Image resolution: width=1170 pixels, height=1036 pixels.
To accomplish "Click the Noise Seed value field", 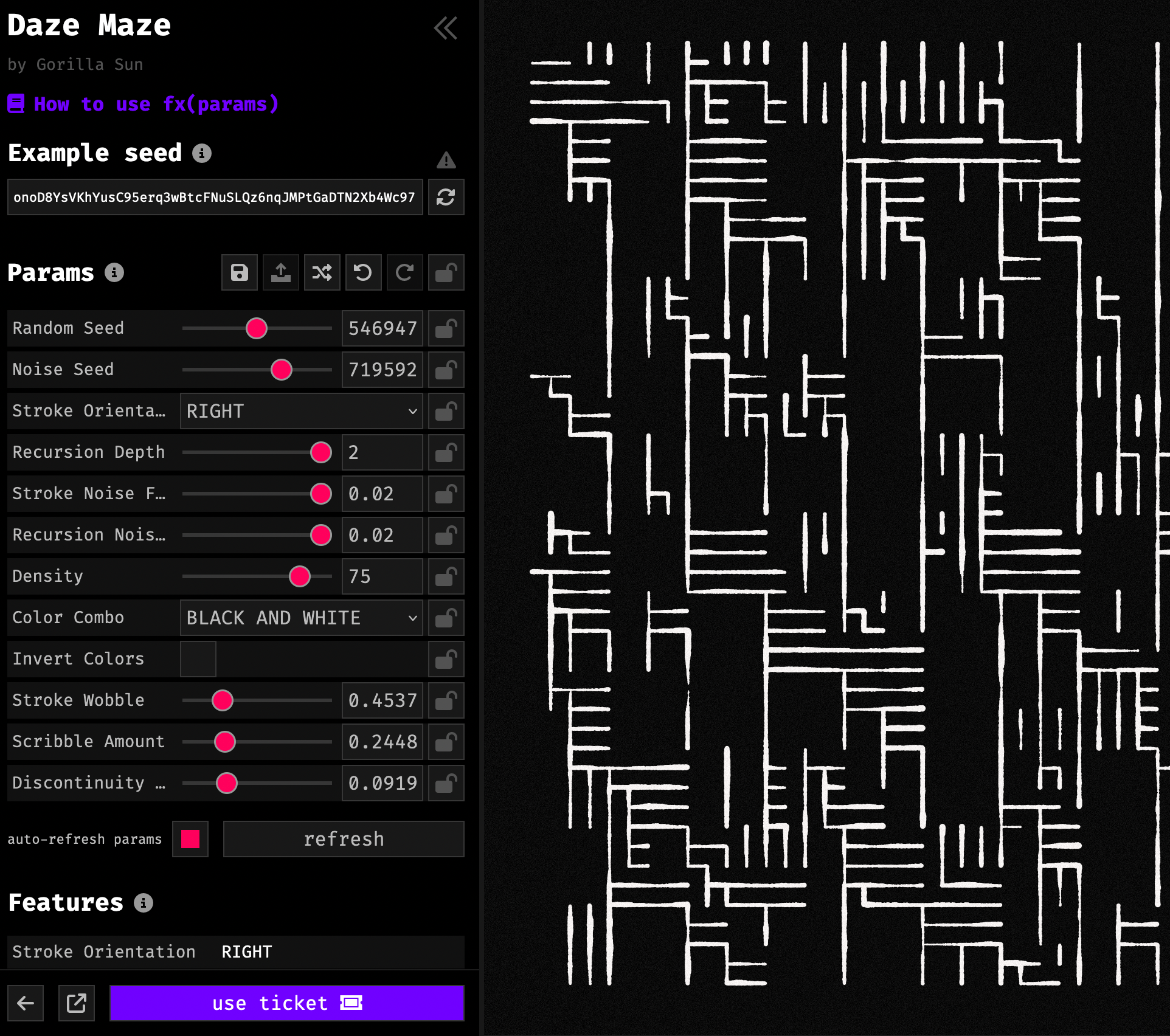I will point(382,370).
